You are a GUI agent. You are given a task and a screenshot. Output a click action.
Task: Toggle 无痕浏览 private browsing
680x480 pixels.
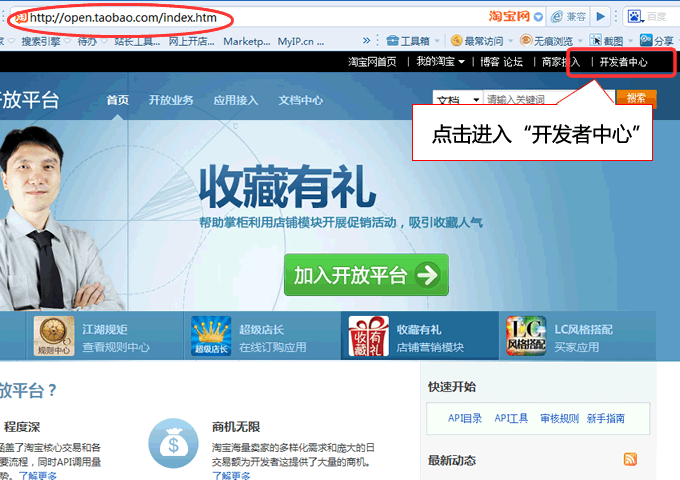(x=546, y=41)
